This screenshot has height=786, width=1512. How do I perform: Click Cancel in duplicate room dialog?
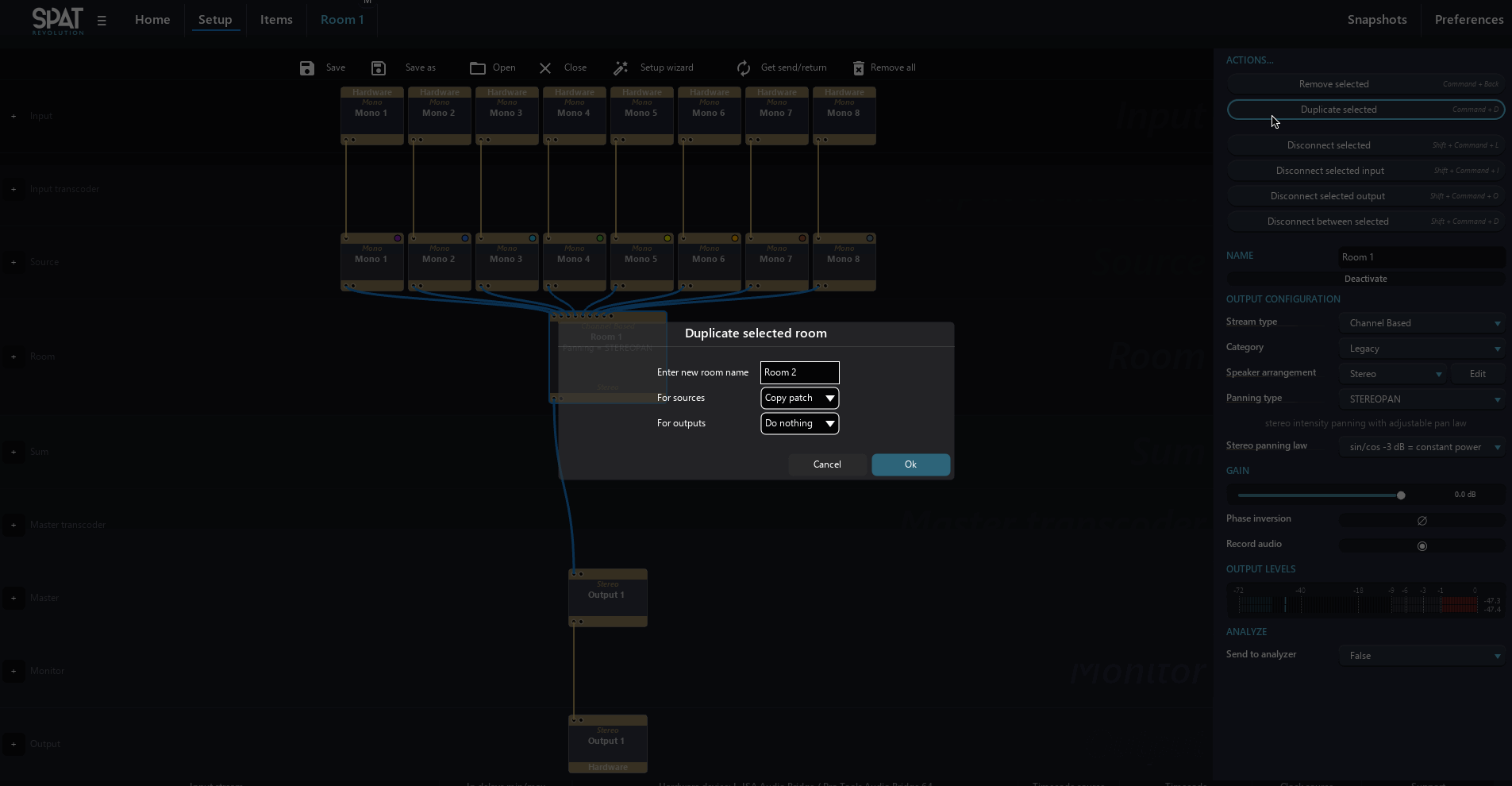[x=827, y=464]
